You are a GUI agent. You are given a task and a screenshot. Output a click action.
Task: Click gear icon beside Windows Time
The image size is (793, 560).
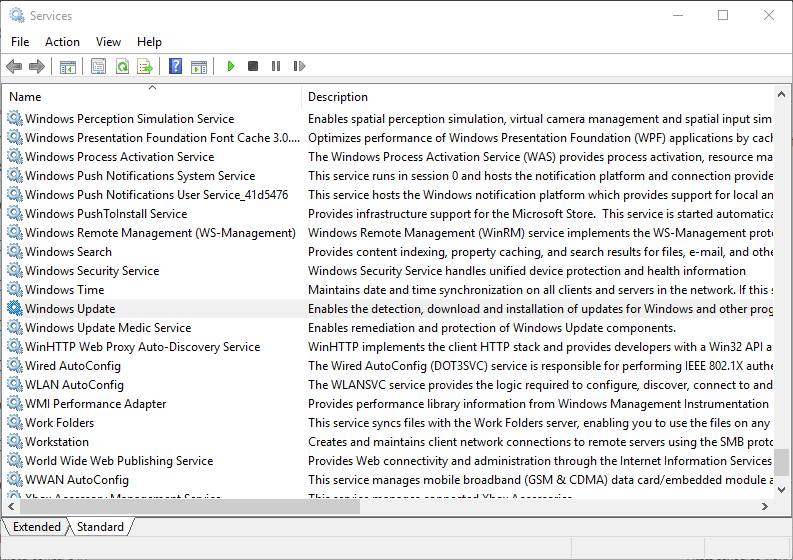coord(15,289)
